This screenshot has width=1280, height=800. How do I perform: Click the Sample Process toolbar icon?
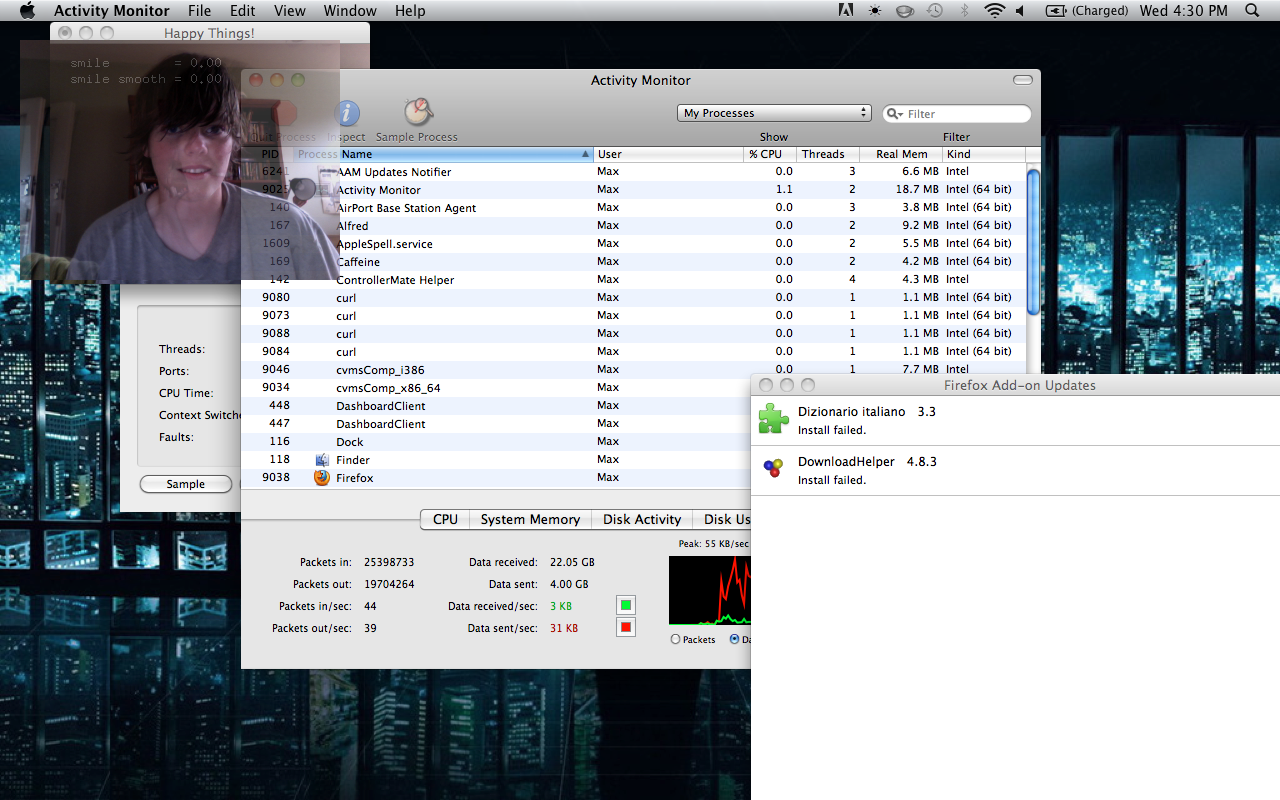point(418,113)
